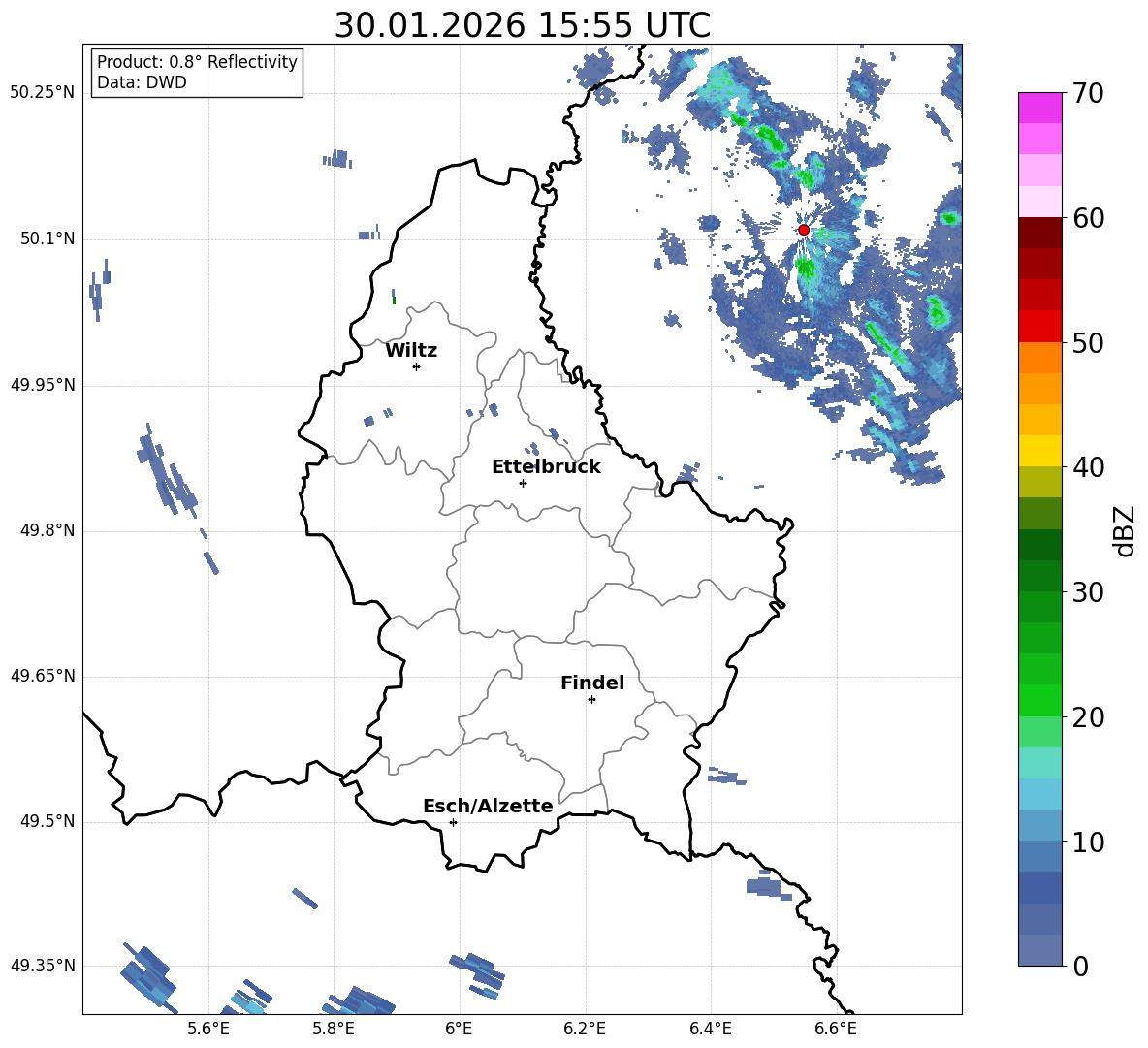The image size is (1148, 1048).
Task: Click the colorbar value '10'
Action: (x=1087, y=842)
